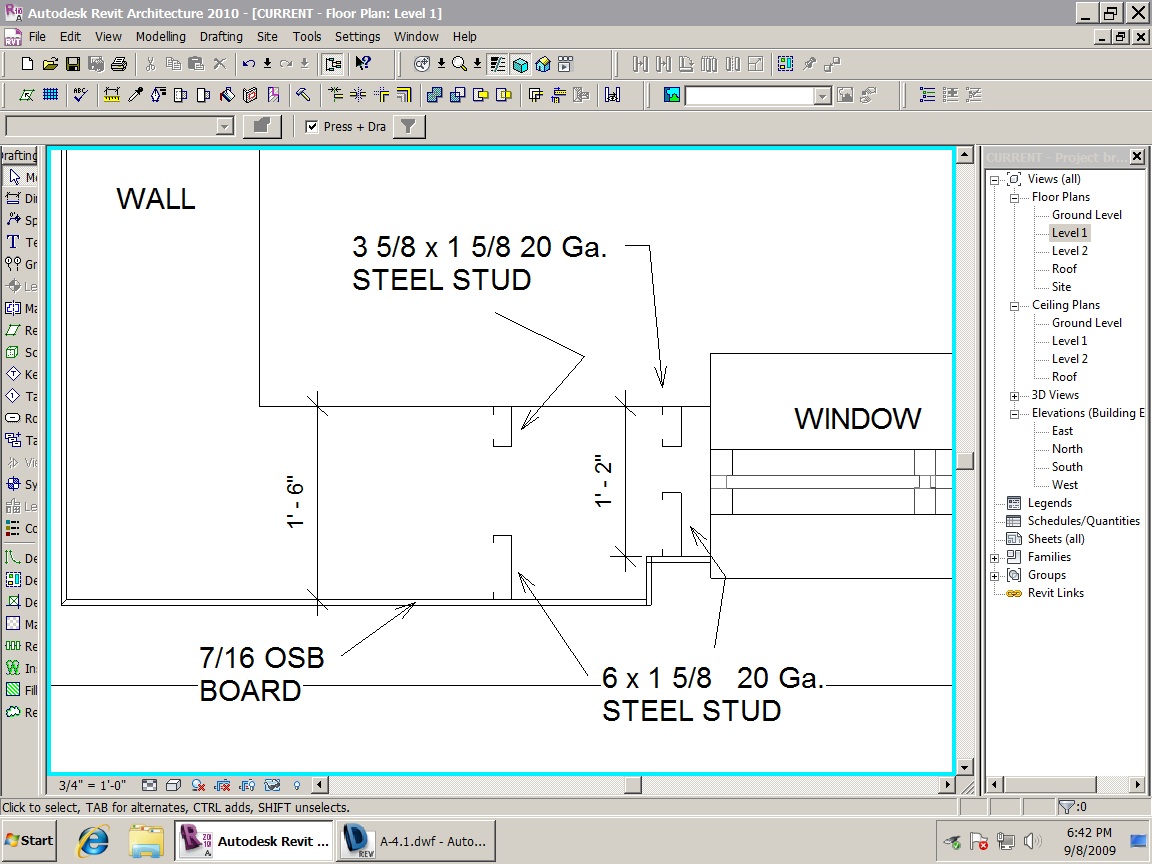Open the South elevation view

pos(1068,466)
